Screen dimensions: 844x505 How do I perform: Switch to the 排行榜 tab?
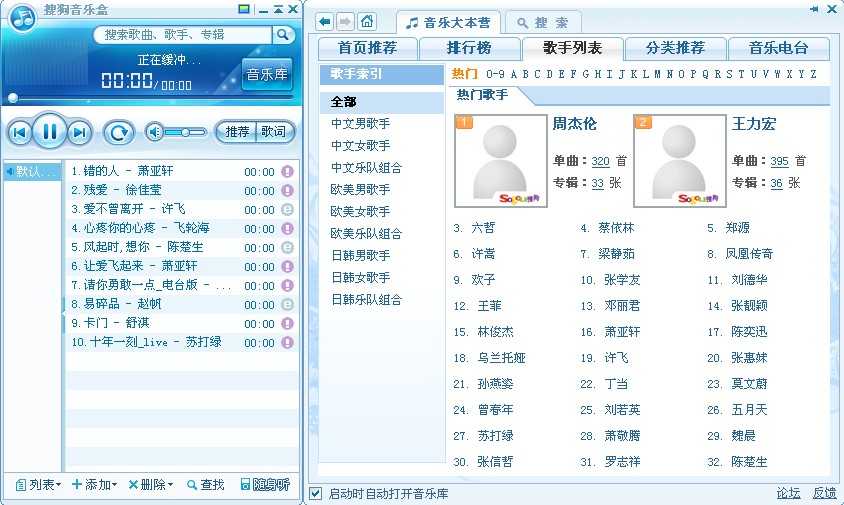[469, 48]
